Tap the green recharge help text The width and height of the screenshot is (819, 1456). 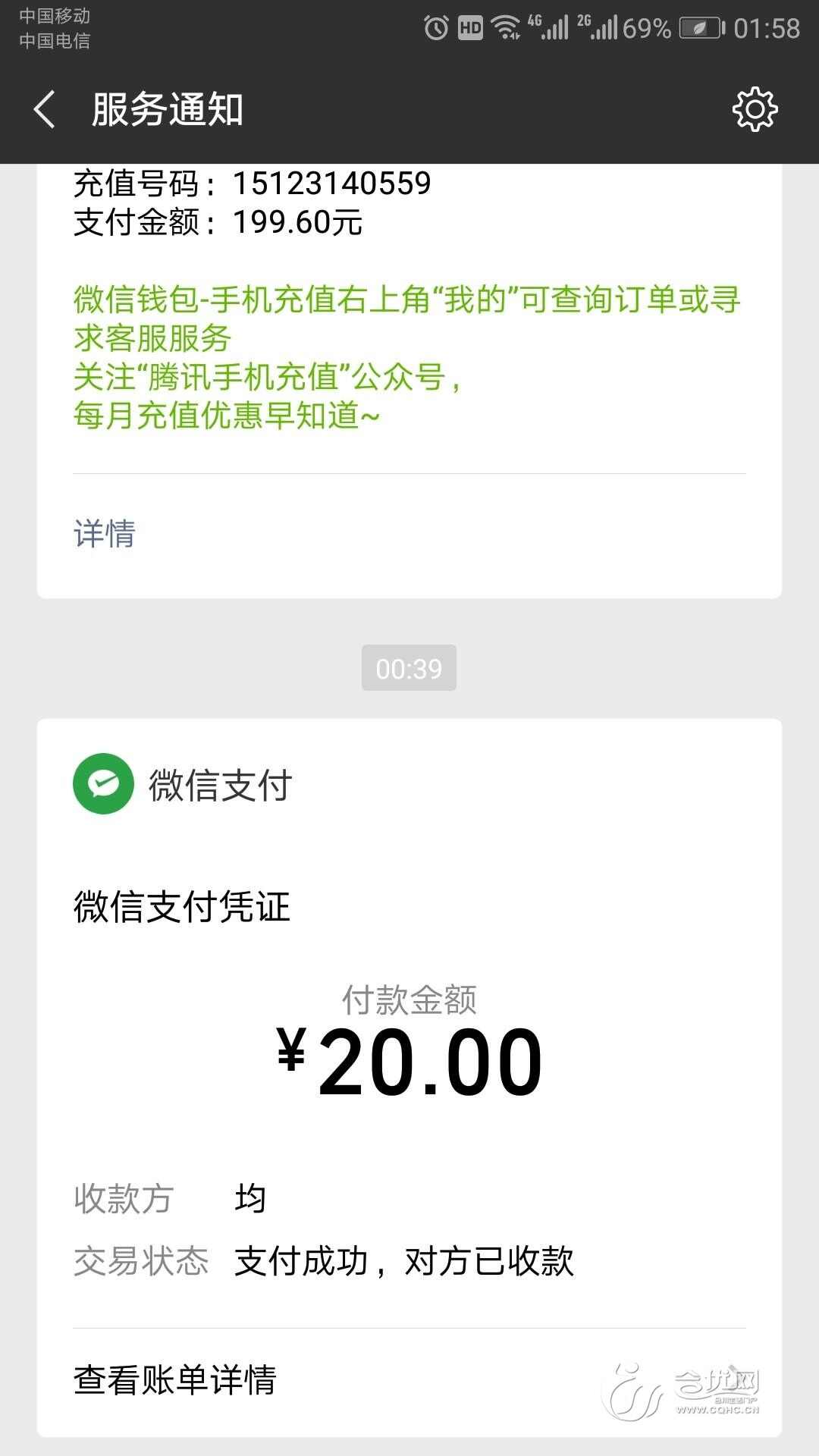click(x=406, y=356)
